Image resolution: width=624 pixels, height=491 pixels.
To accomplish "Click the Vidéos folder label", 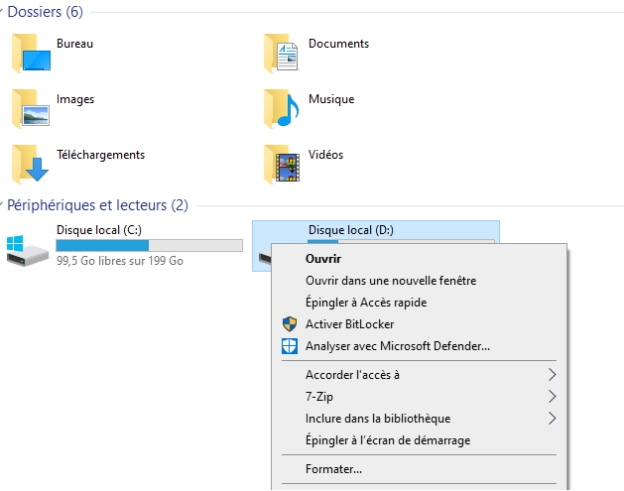I will click(326, 154).
